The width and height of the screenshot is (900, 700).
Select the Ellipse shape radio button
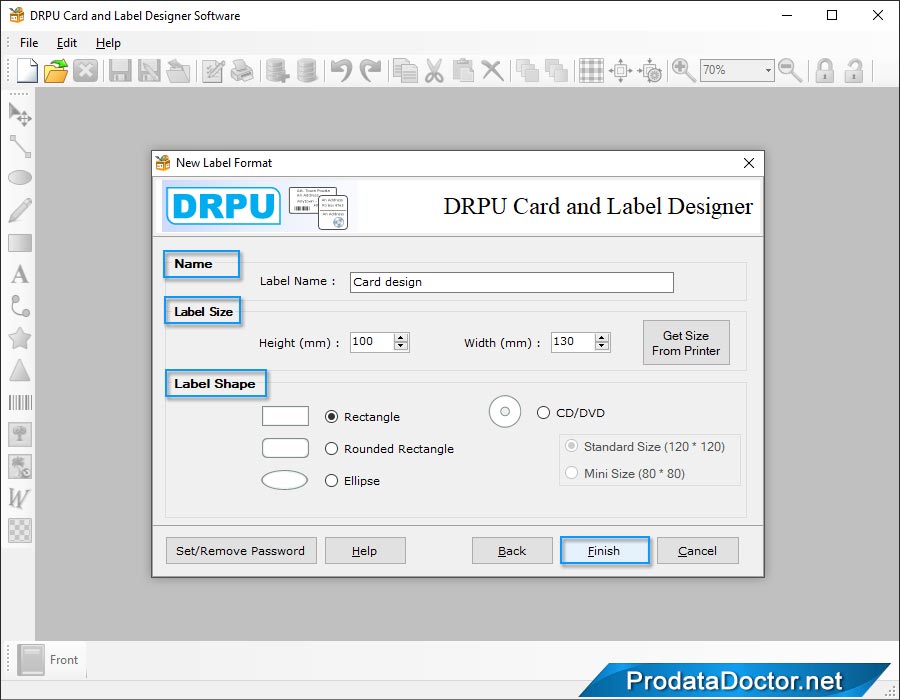[x=331, y=481]
